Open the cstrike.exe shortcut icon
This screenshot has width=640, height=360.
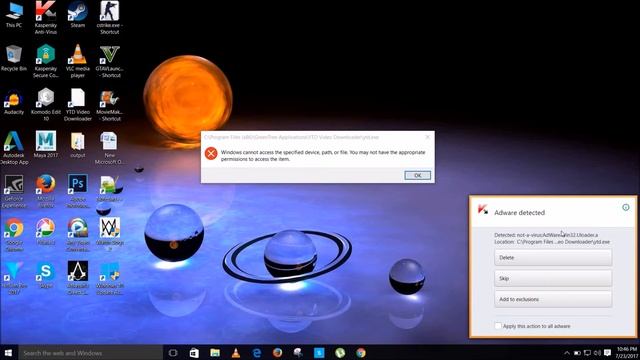109,17
